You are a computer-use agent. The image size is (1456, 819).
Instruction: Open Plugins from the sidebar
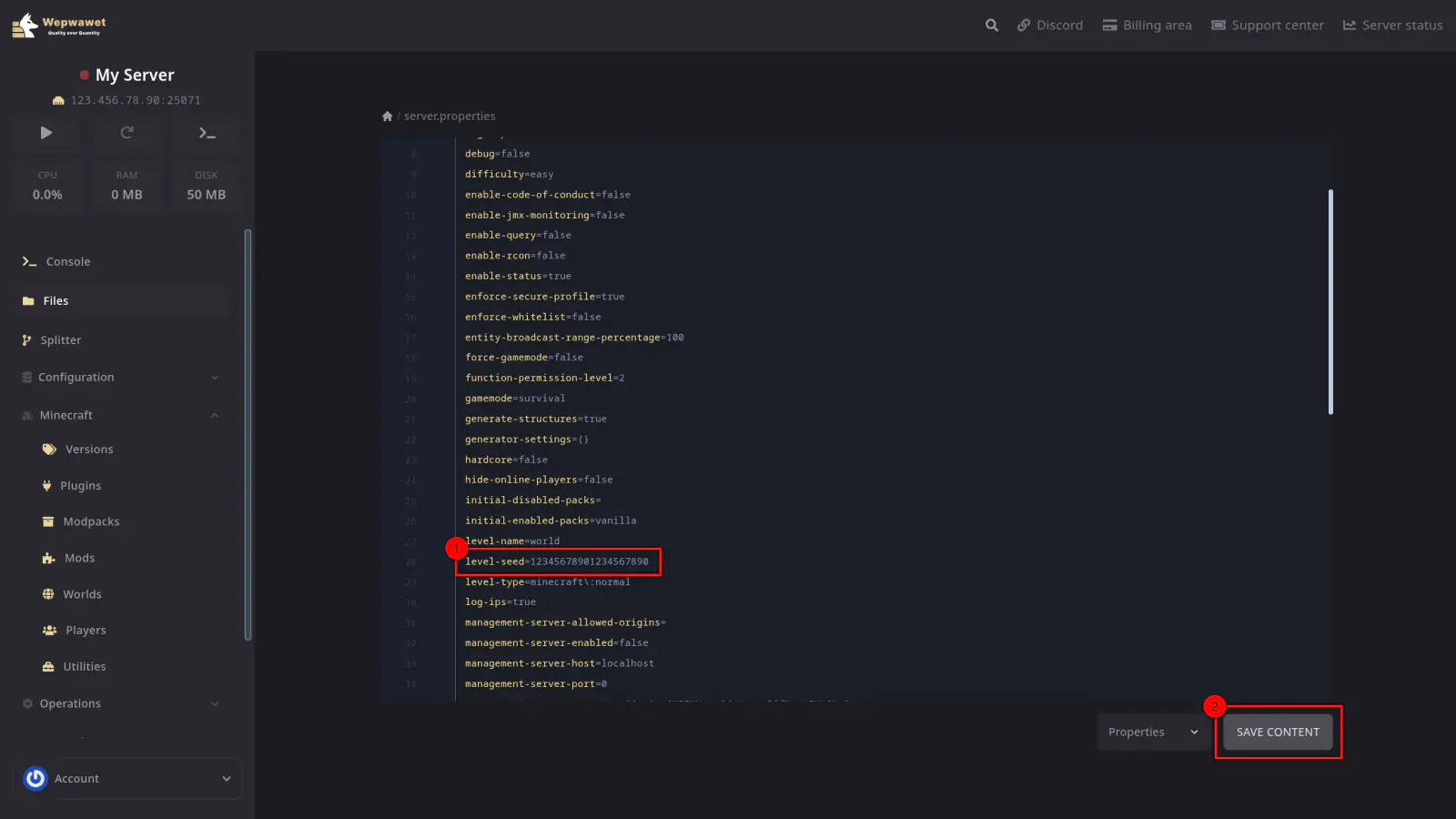click(x=80, y=486)
